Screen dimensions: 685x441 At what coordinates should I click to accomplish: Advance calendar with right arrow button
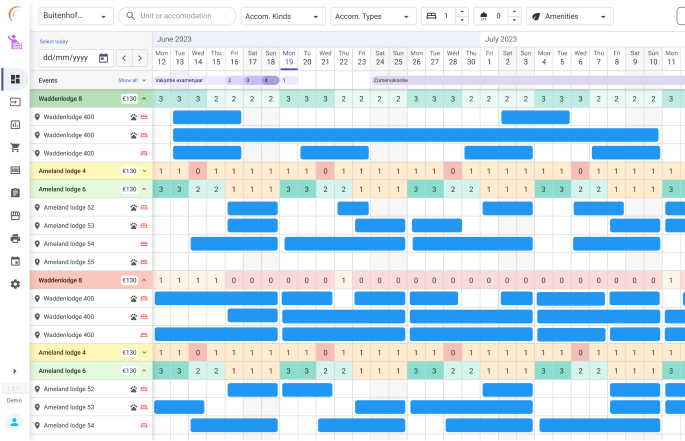140,58
